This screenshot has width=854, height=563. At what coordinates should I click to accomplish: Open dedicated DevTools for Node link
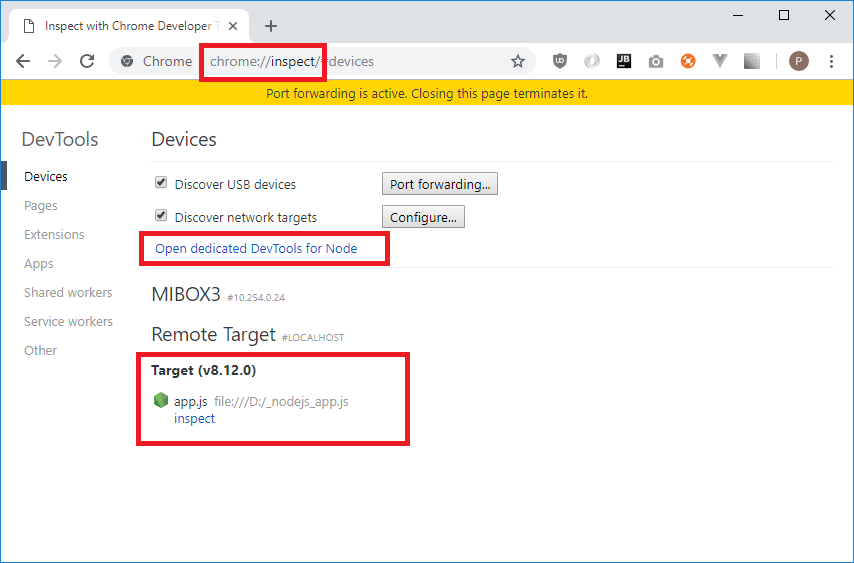(256, 248)
